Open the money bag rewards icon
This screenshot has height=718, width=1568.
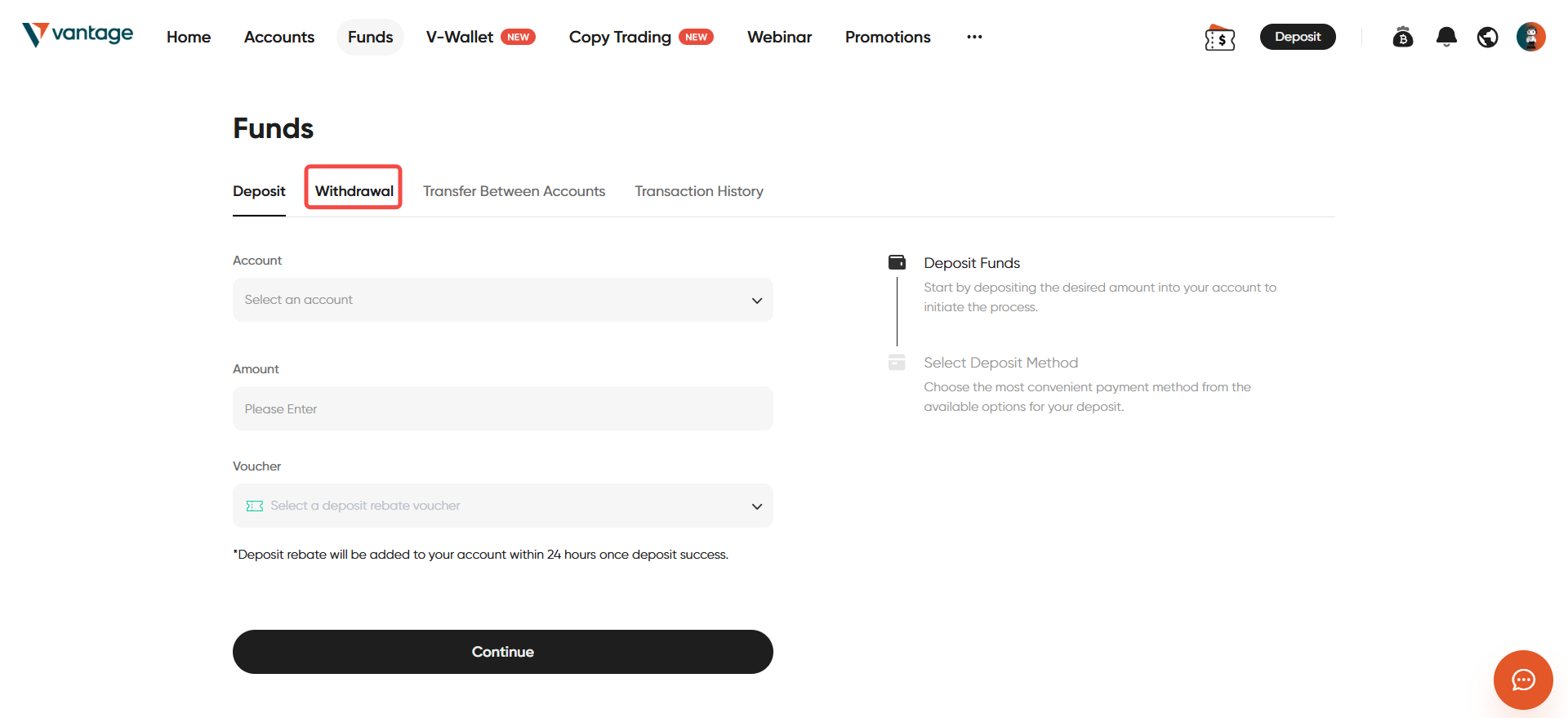tap(1402, 37)
